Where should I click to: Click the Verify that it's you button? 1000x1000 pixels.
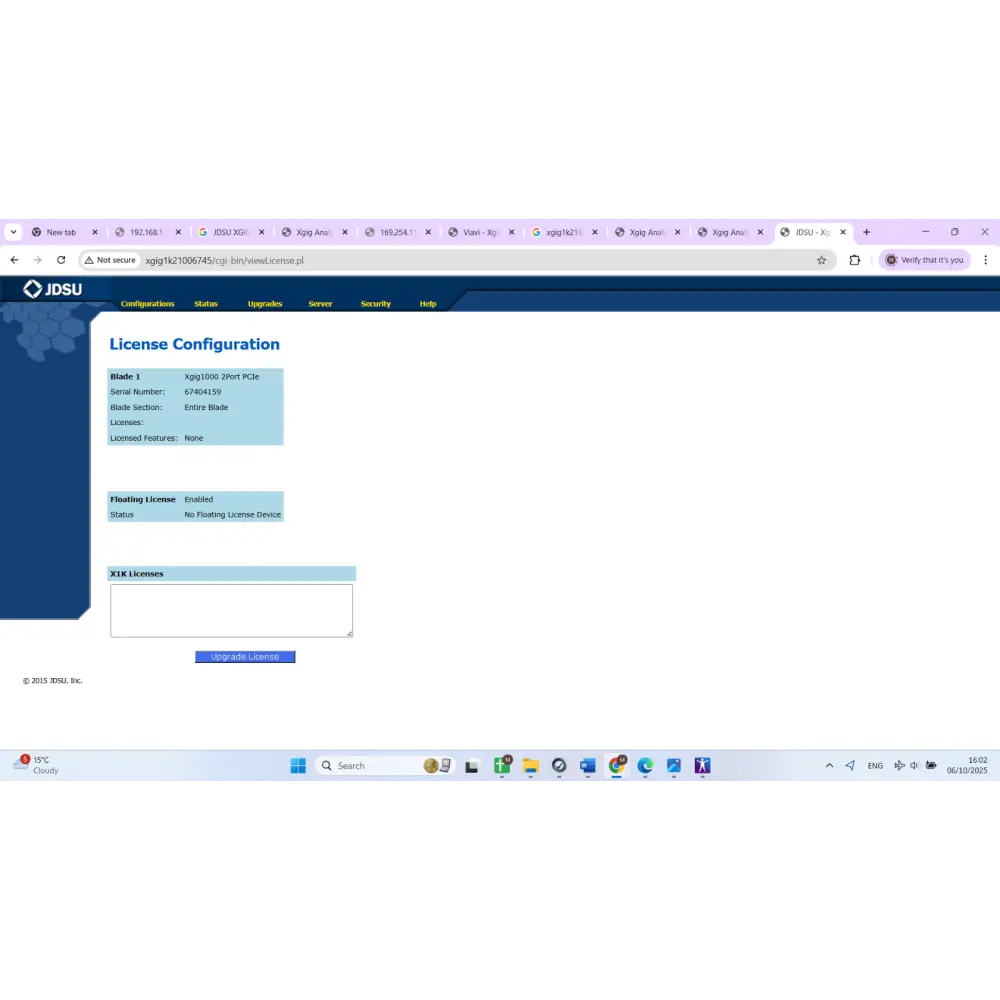click(925, 260)
